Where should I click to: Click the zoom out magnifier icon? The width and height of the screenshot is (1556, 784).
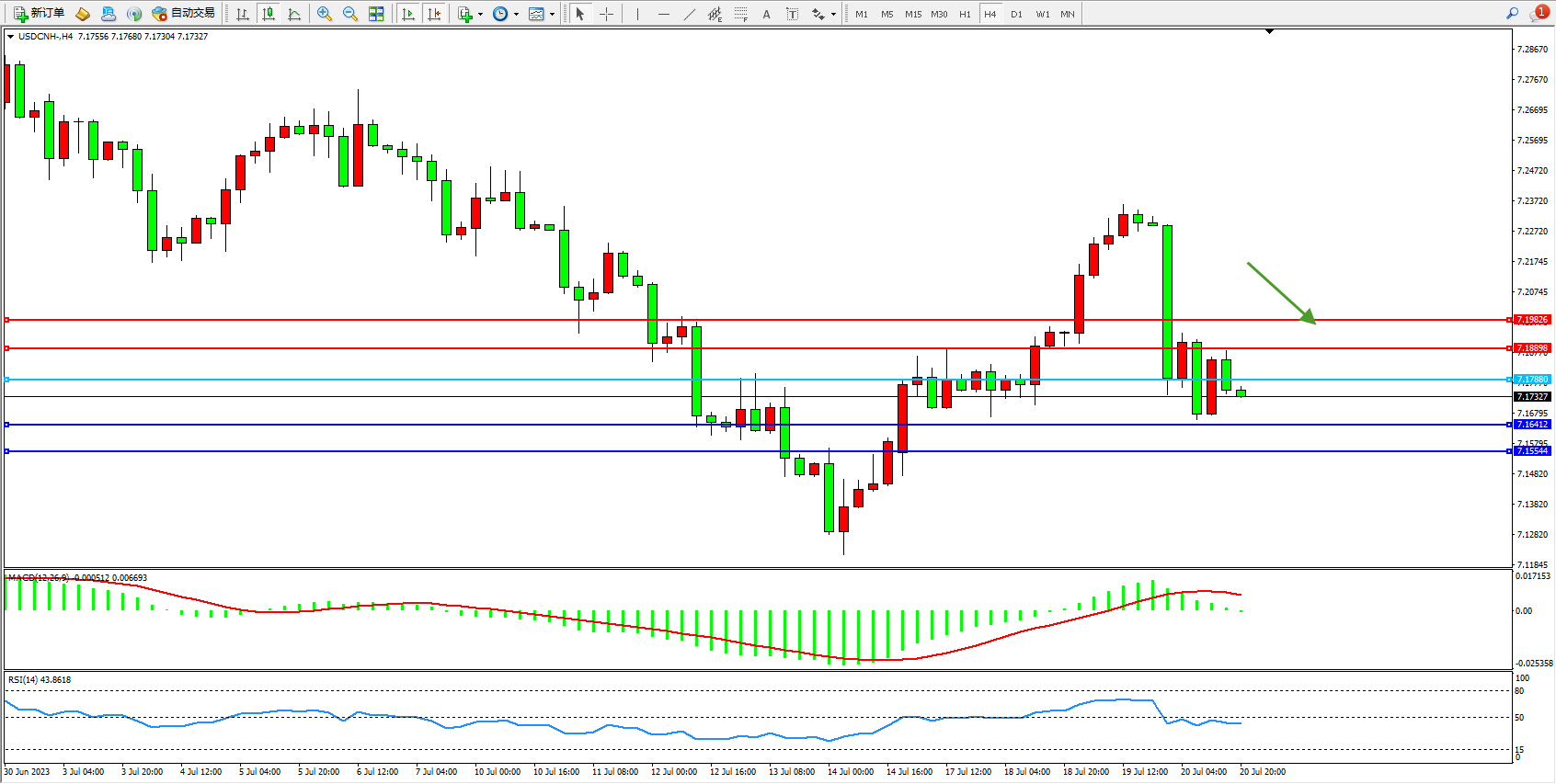(350, 14)
